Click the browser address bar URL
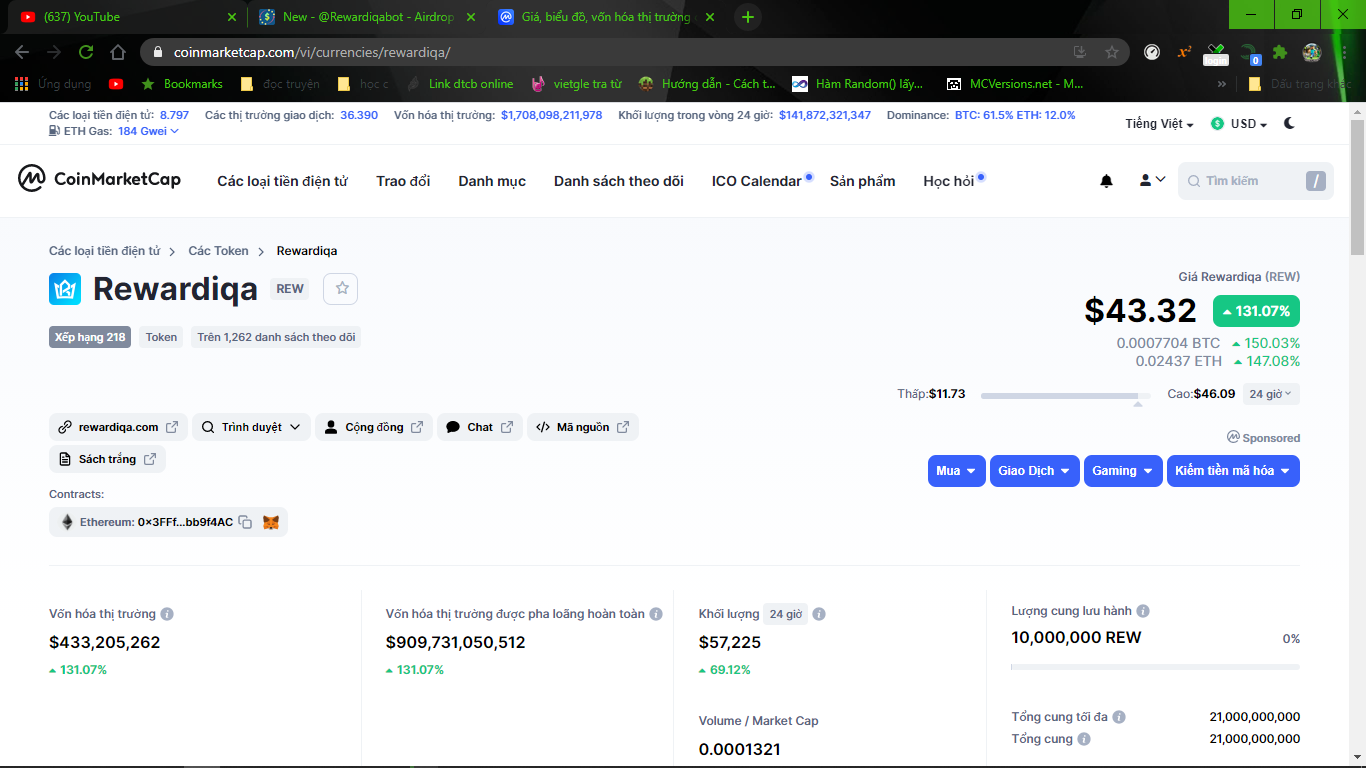This screenshot has width=1366, height=768. (x=312, y=52)
